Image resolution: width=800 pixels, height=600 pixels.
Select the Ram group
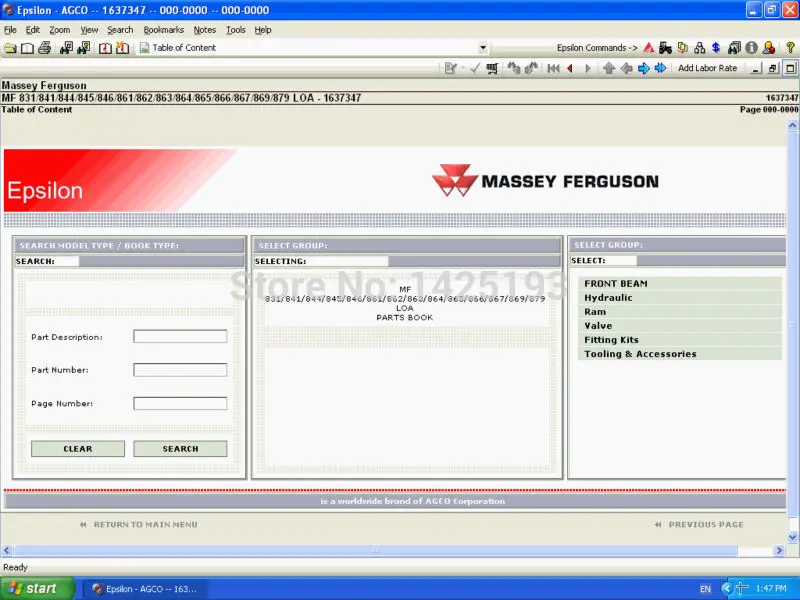[x=680, y=312]
